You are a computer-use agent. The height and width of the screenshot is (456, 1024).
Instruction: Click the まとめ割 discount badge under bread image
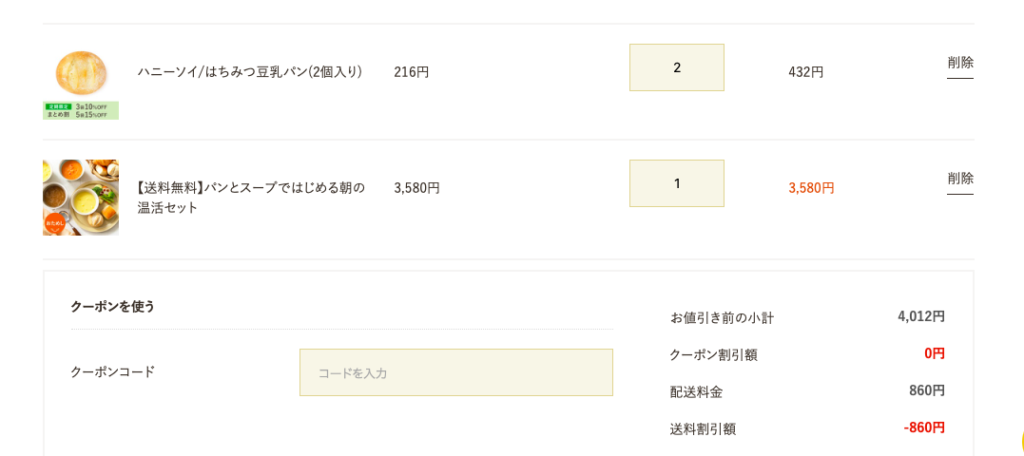pyautogui.click(x=81, y=110)
